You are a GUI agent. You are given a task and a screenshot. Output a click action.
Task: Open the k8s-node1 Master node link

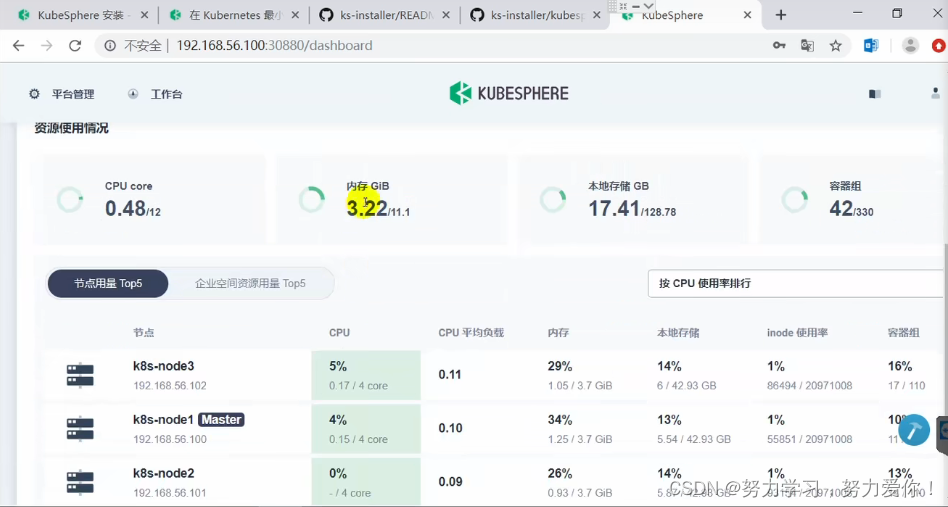coord(163,419)
